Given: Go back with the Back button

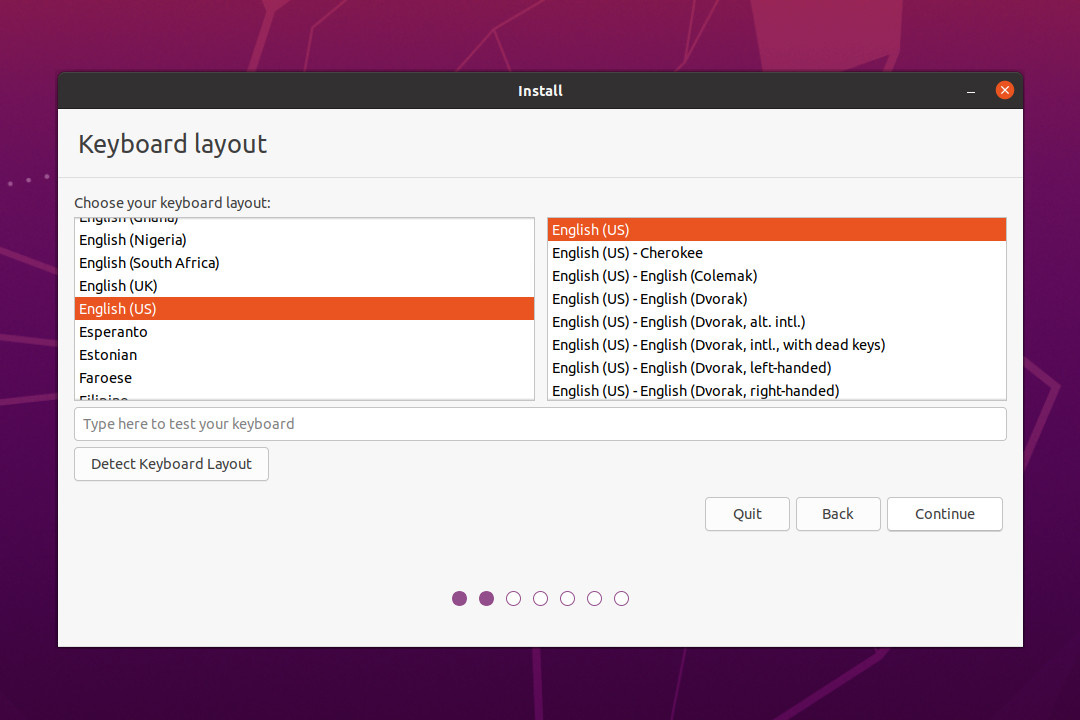Looking at the screenshot, I should click(x=838, y=514).
